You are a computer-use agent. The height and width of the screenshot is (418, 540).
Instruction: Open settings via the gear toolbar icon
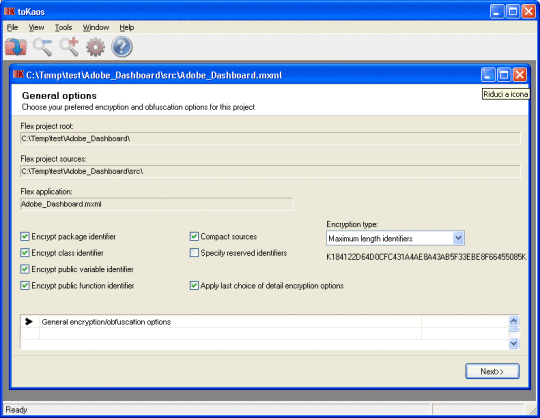click(x=95, y=47)
